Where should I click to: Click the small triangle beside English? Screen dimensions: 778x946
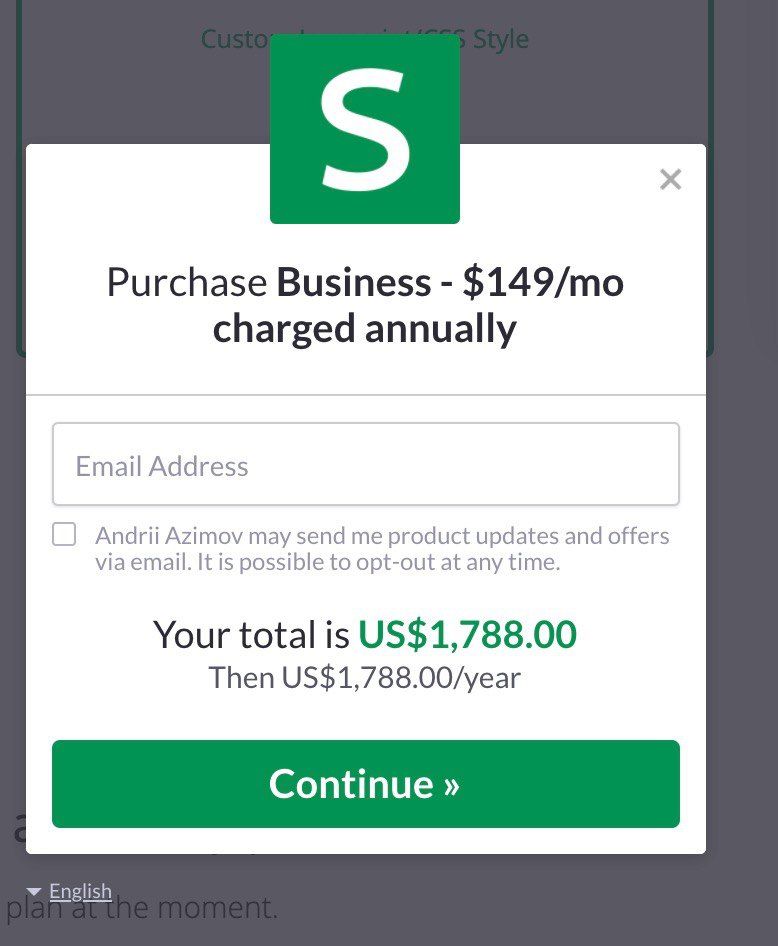click(35, 891)
